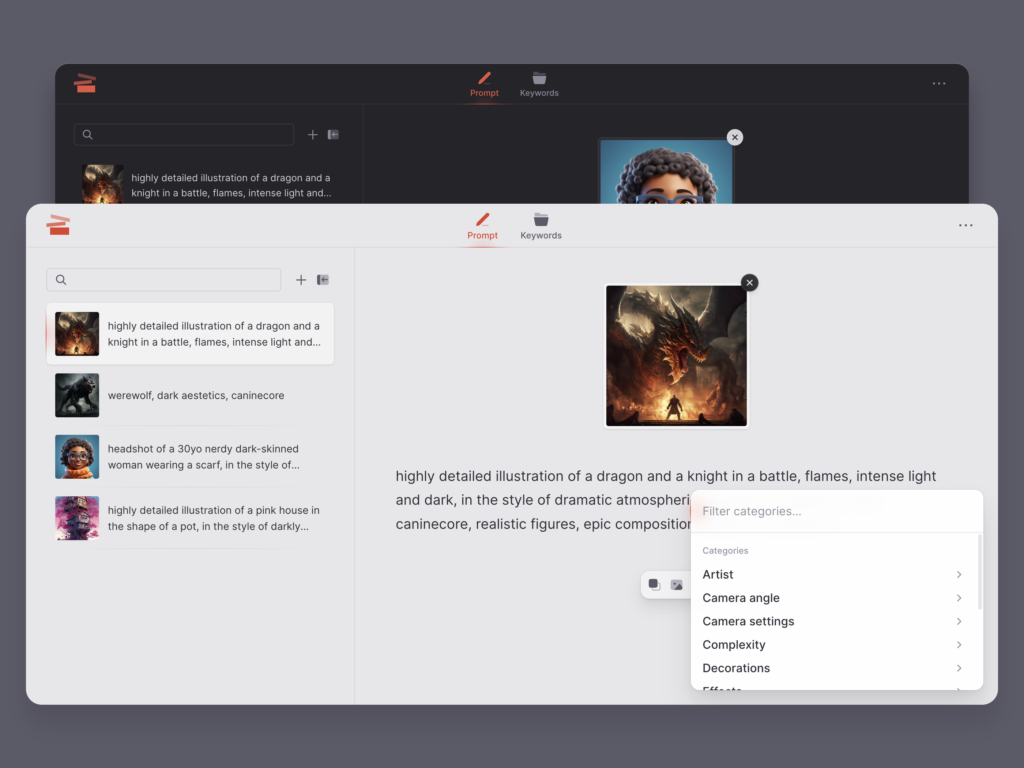Select werewolf, dark aestetics prompt

coord(190,395)
